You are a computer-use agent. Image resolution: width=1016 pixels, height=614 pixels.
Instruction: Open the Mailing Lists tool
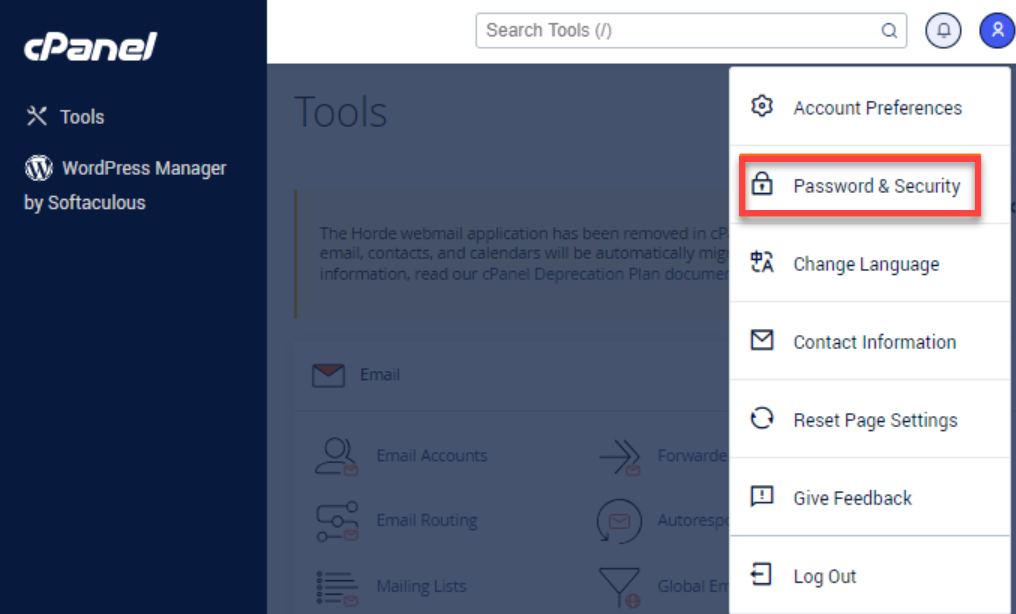pyautogui.click(x=420, y=586)
